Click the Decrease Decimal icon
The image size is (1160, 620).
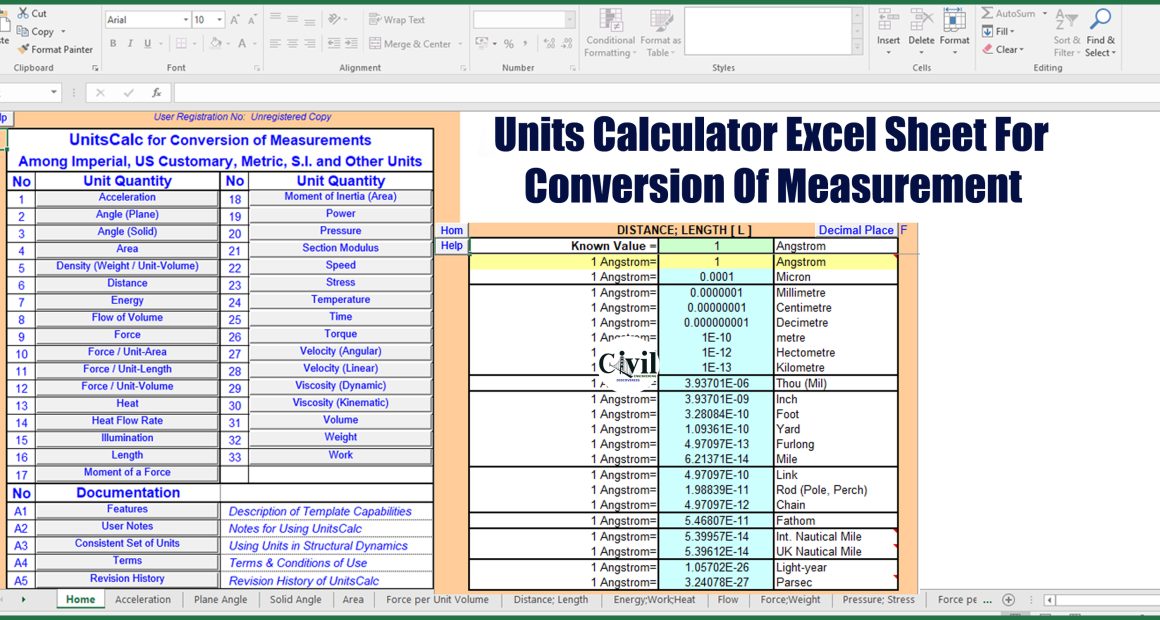point(567,44)
